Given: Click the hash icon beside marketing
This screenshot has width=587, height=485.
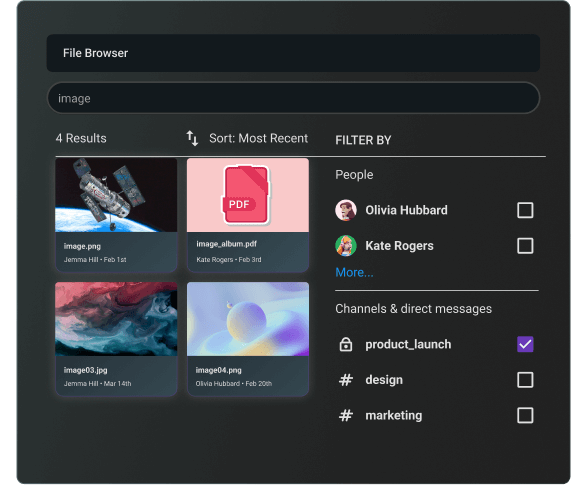Looking at the screenshot, I should click(x=346, y=415).
